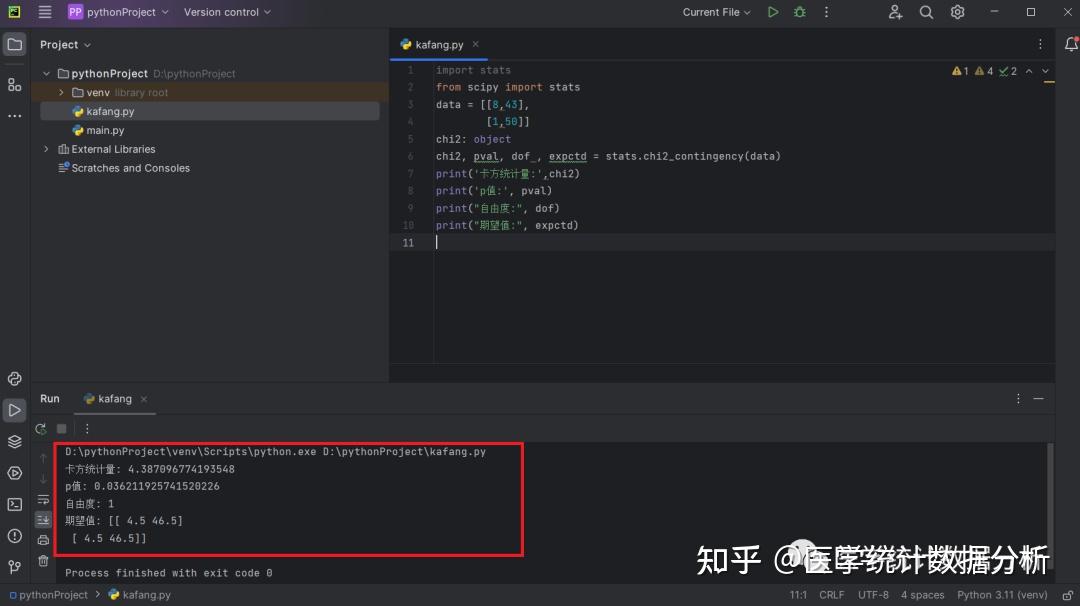Open the Terminal tool window icon
The image size is (1080, 606).
click(x=15, y=503)
